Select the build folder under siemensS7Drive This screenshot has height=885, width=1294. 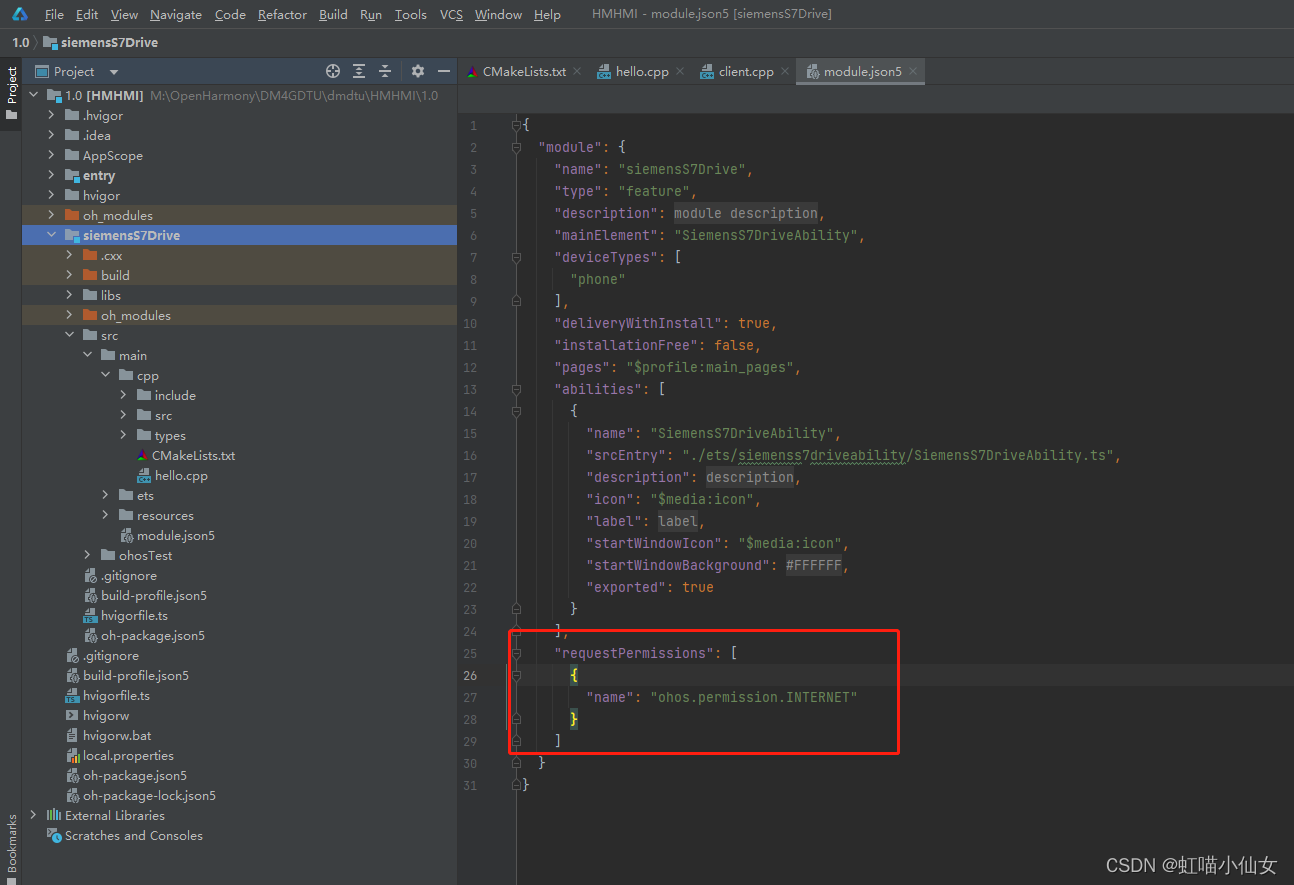115,275
